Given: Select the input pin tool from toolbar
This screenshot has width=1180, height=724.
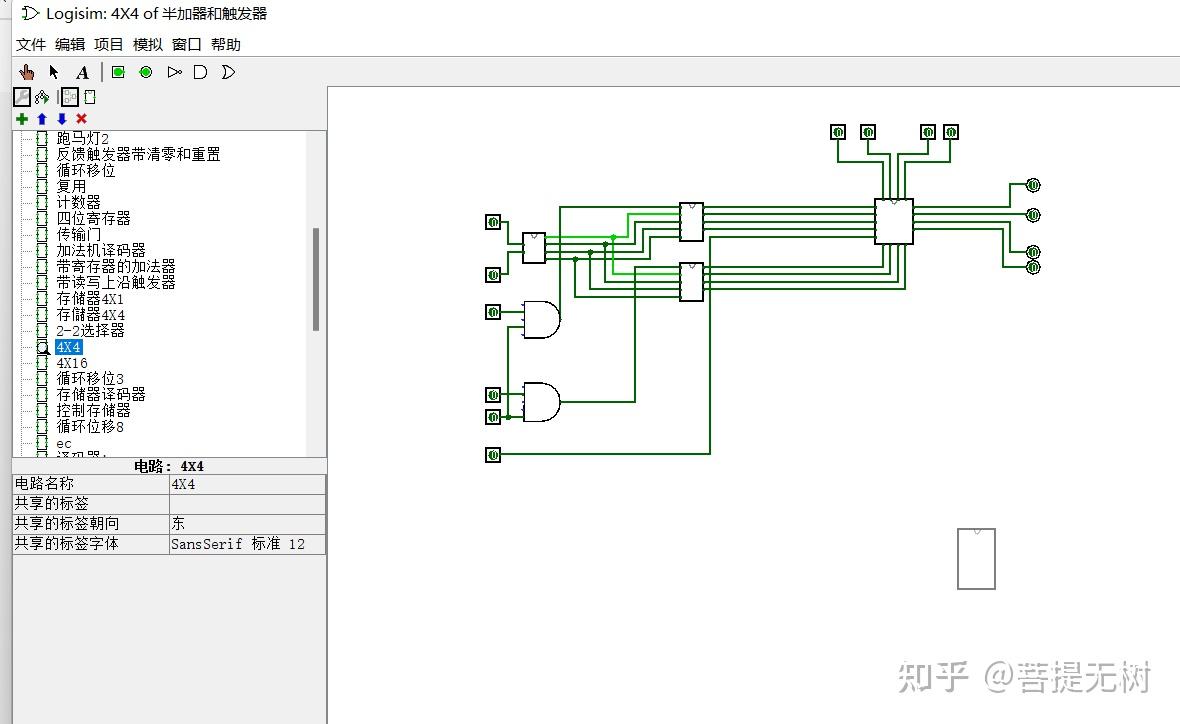Looking at the screenshot, I should pos(116,71).
